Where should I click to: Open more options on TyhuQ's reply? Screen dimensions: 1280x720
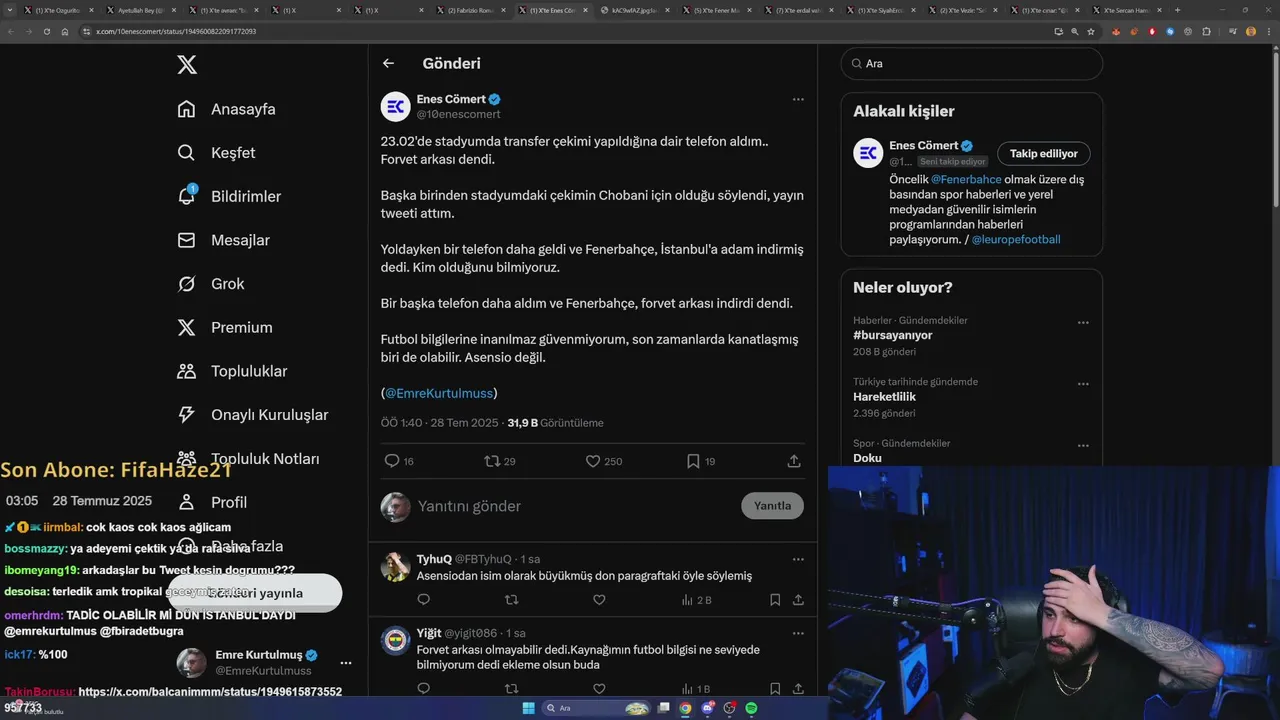tap(798, 559)
